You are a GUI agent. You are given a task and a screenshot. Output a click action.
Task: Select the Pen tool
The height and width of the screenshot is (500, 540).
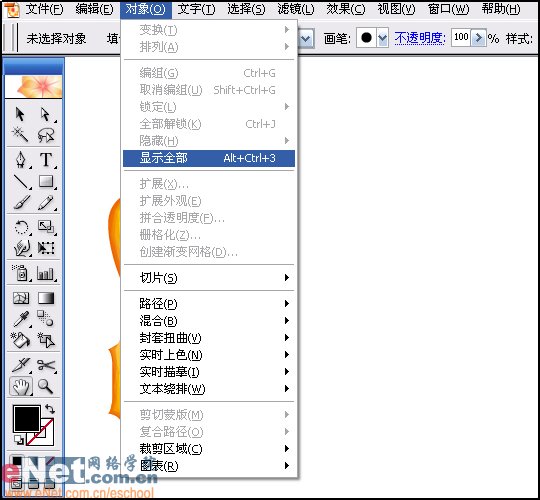(x=21, y=160)
